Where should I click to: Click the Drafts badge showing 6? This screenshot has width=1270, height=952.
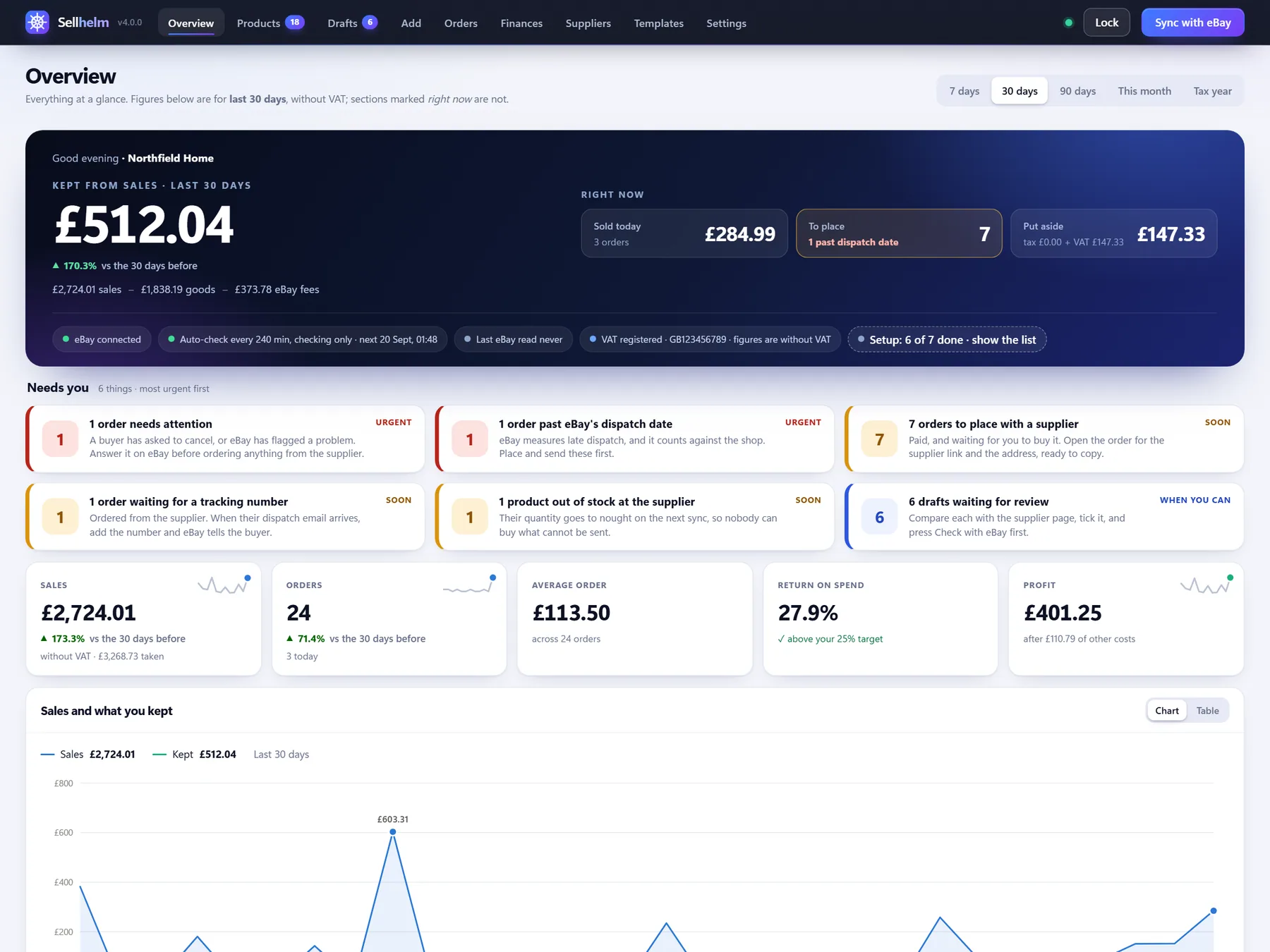point(370,22)
